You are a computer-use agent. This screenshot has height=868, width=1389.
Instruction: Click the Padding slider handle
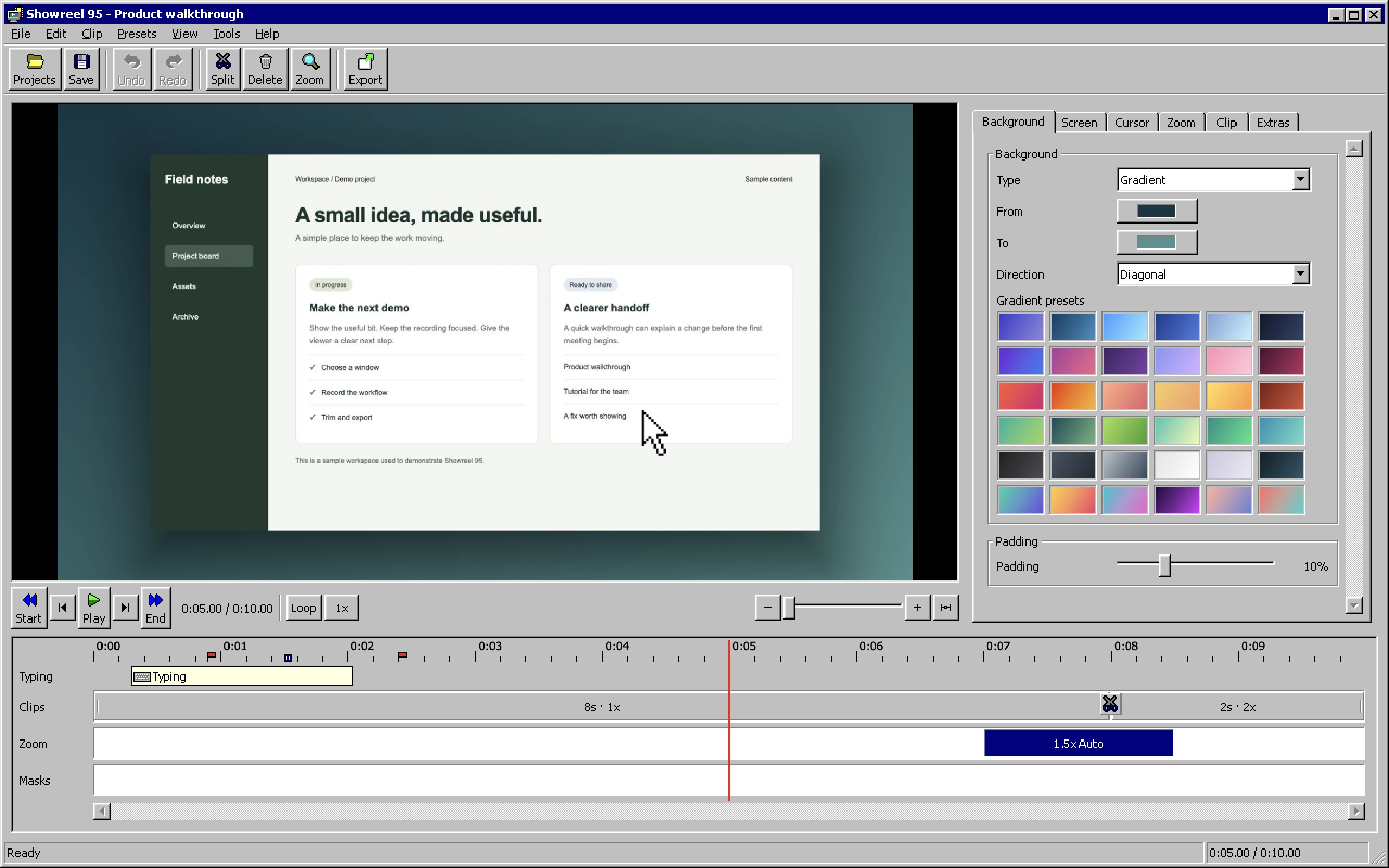1164,566
